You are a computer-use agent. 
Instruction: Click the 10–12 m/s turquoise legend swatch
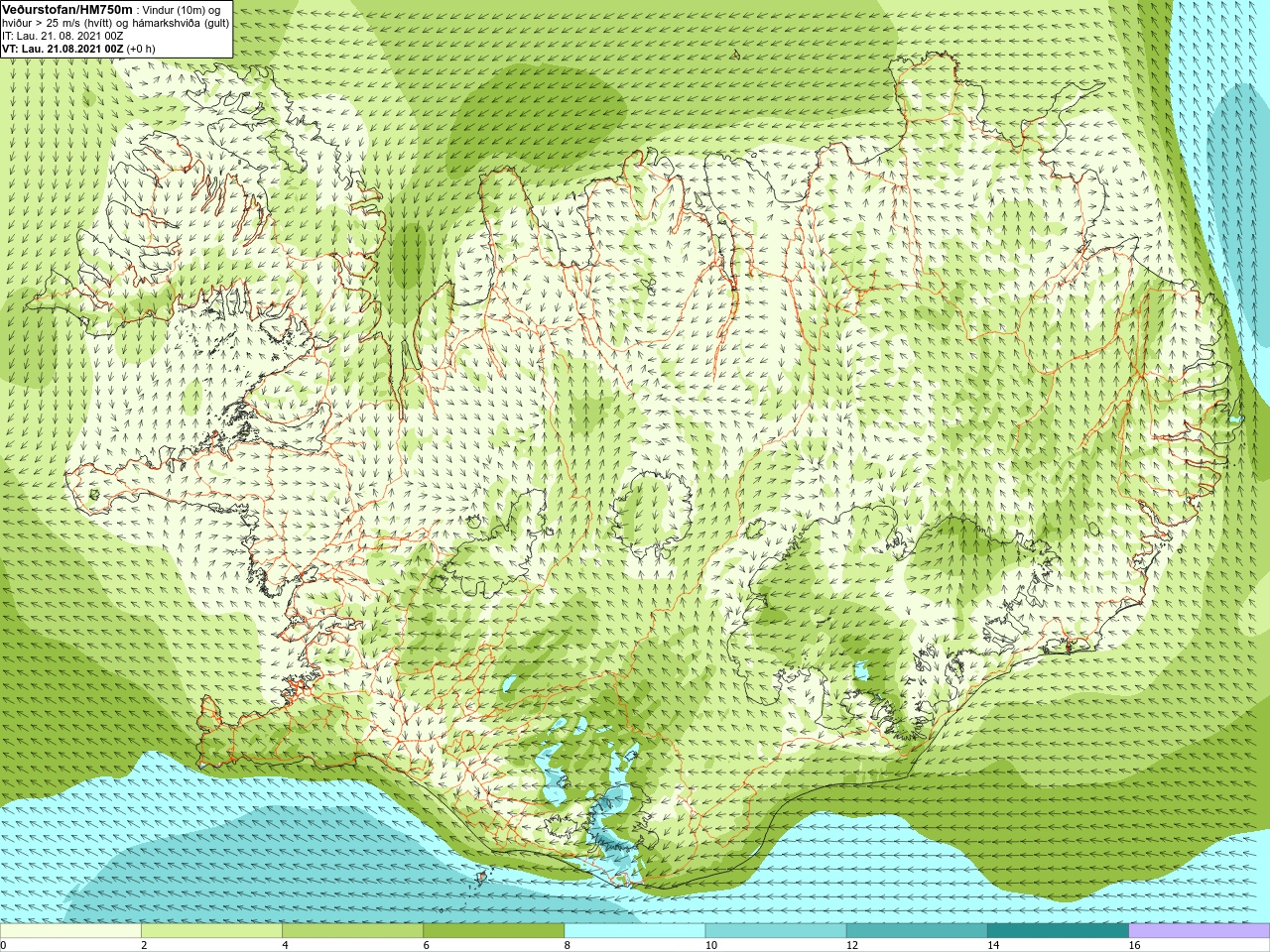pyautogui.click(x=775, y=931)
